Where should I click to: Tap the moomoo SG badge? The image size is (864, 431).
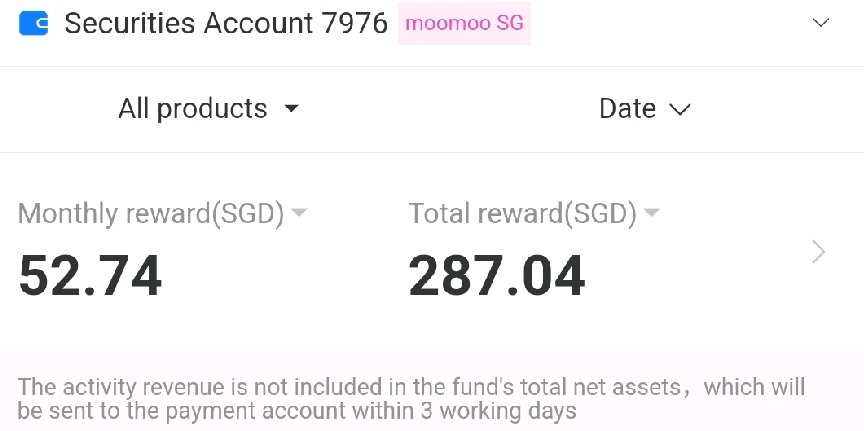tap(464, 23)
